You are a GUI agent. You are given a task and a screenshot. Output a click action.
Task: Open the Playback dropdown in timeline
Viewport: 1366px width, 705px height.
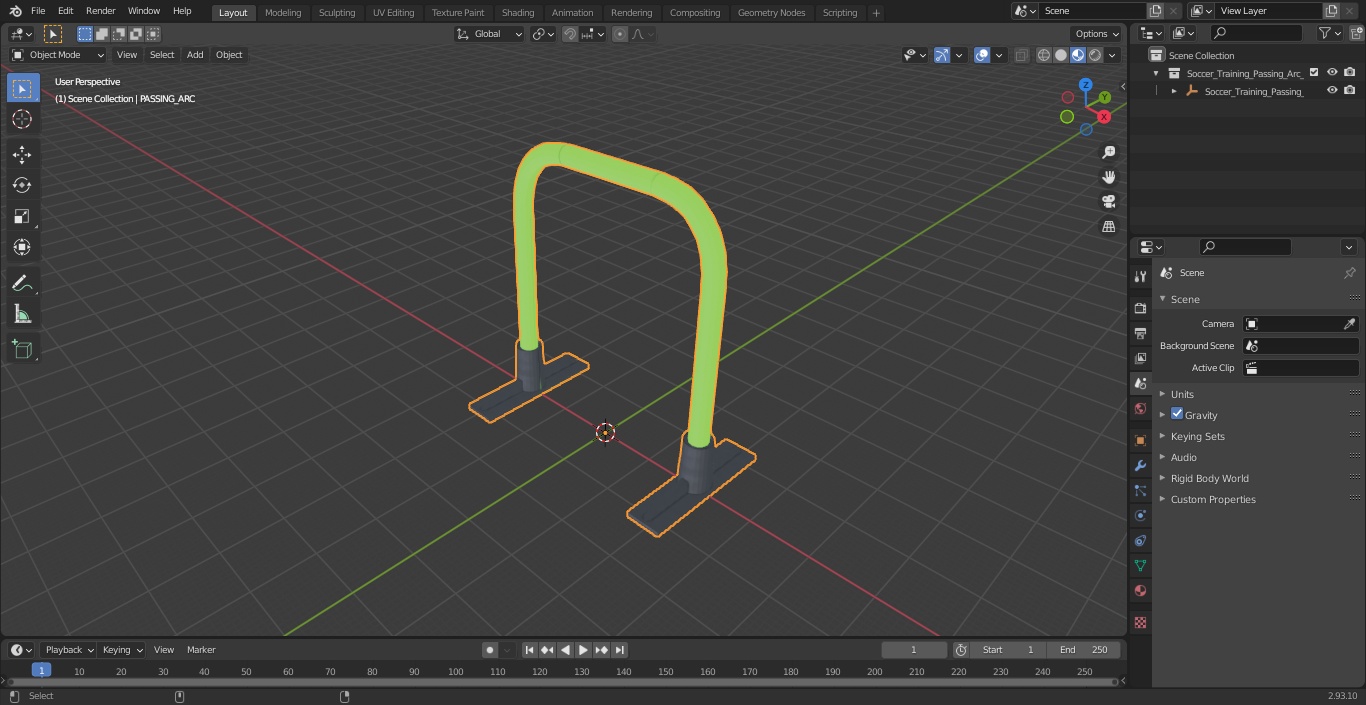(69, 650)
